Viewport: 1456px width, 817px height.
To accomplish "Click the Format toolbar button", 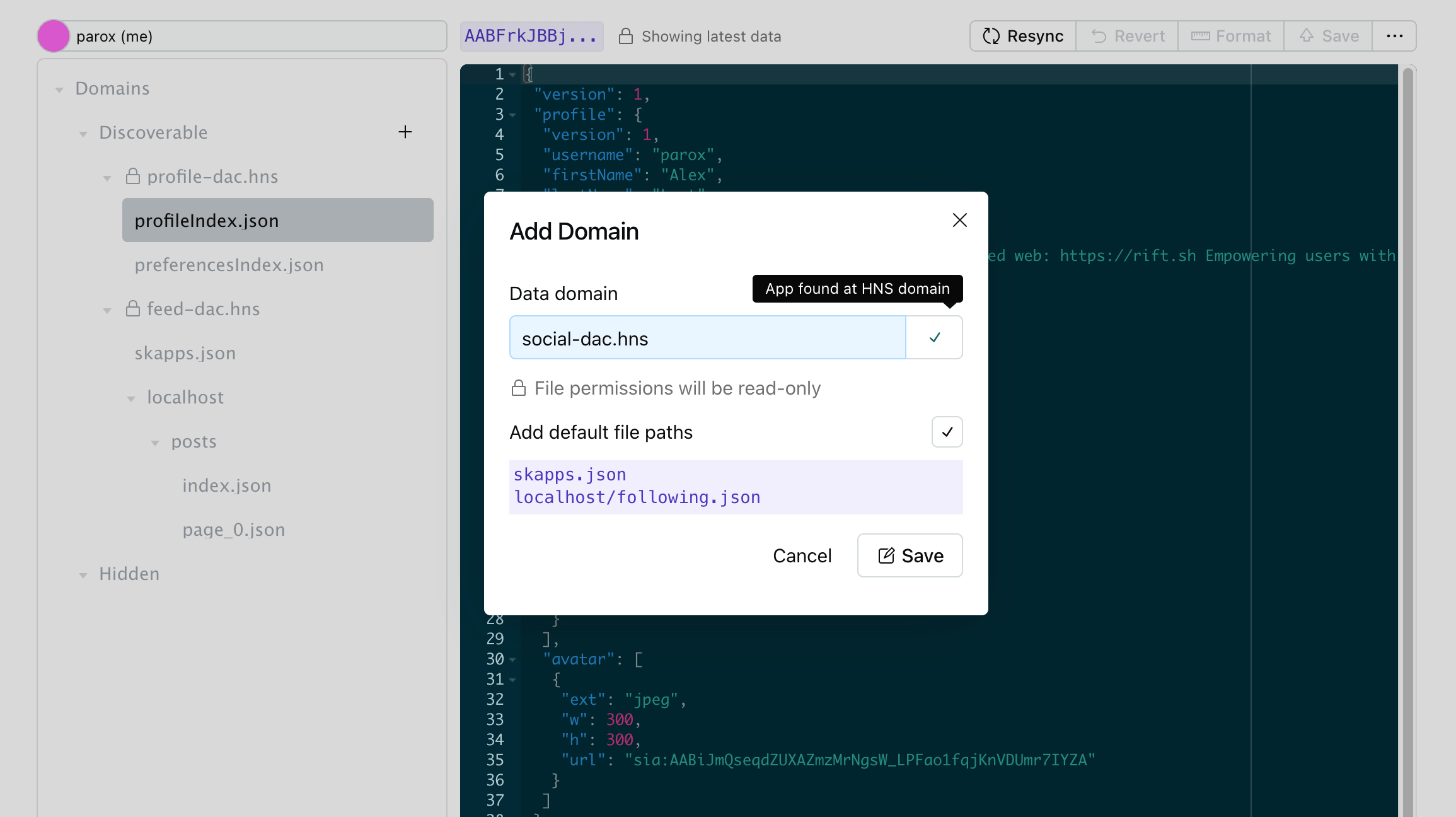I will (1231, 36).
